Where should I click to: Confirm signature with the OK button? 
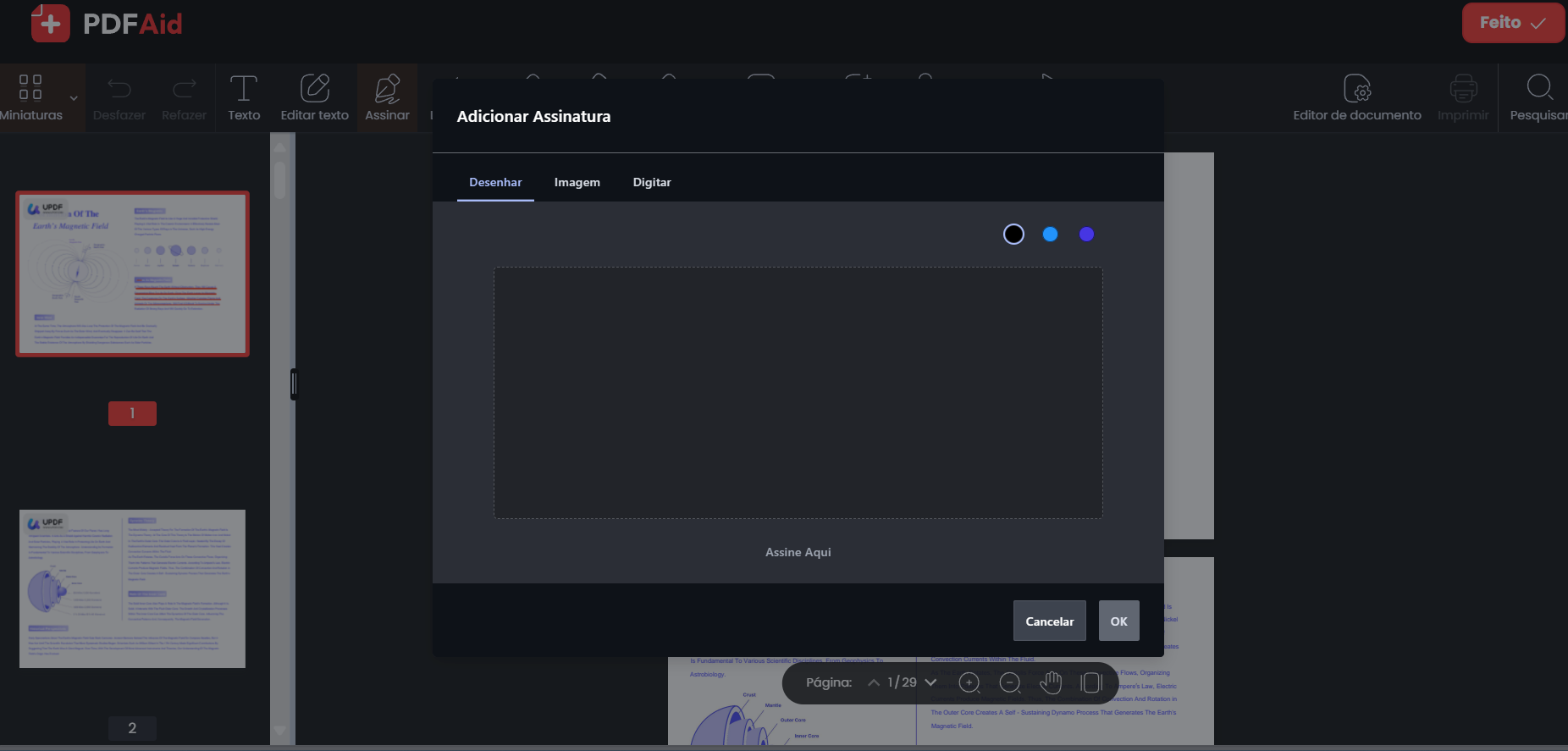pos(1118,621)
